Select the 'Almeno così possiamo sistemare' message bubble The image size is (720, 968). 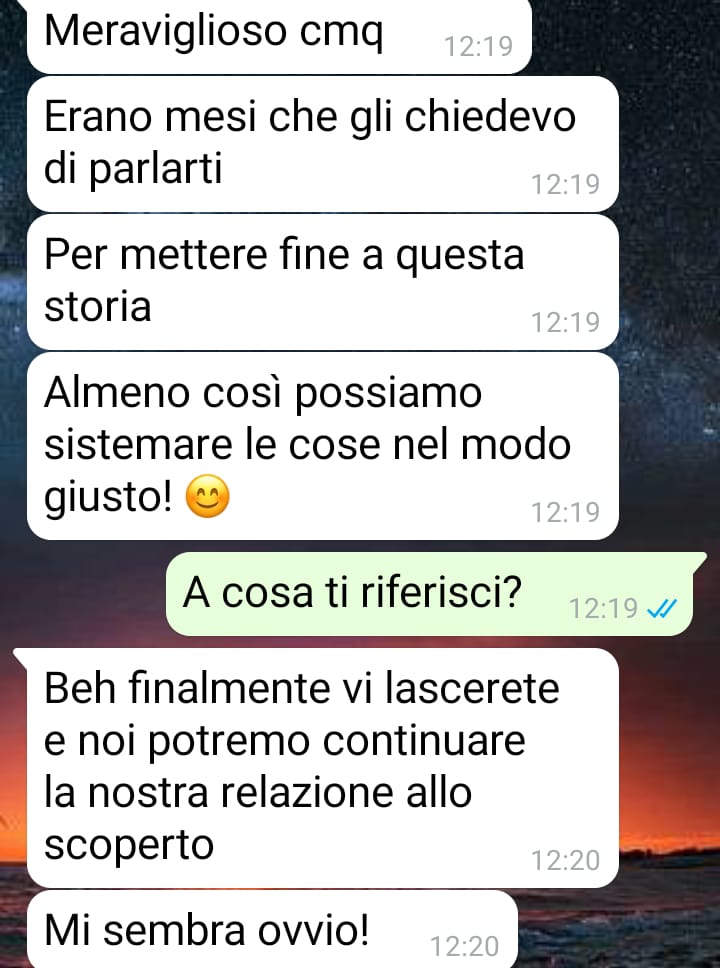click(323, 446)
